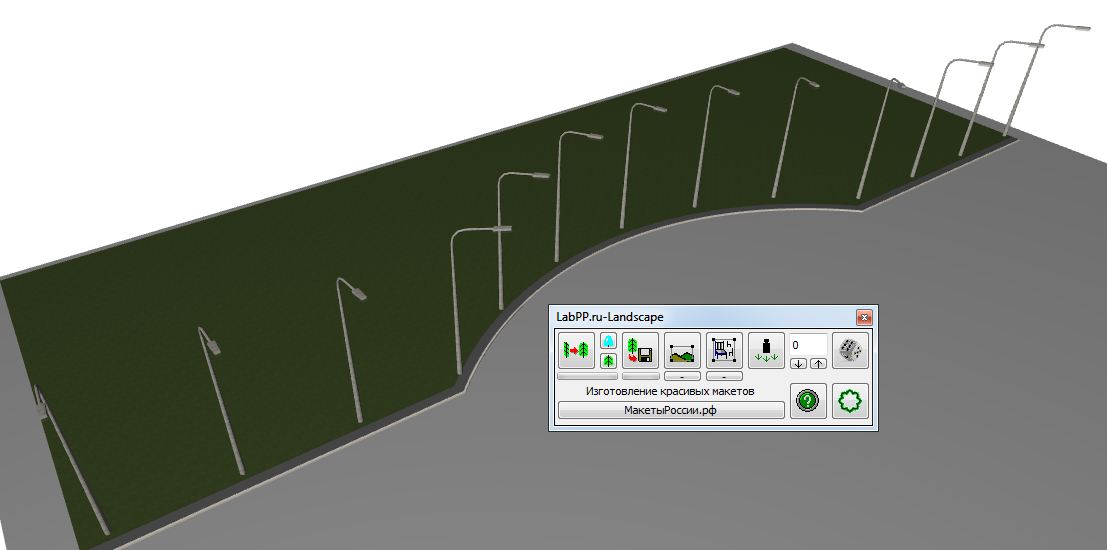Click the dice randomize icon
The height and width of the screenshot is (550, 1107).
coord(850,350)
